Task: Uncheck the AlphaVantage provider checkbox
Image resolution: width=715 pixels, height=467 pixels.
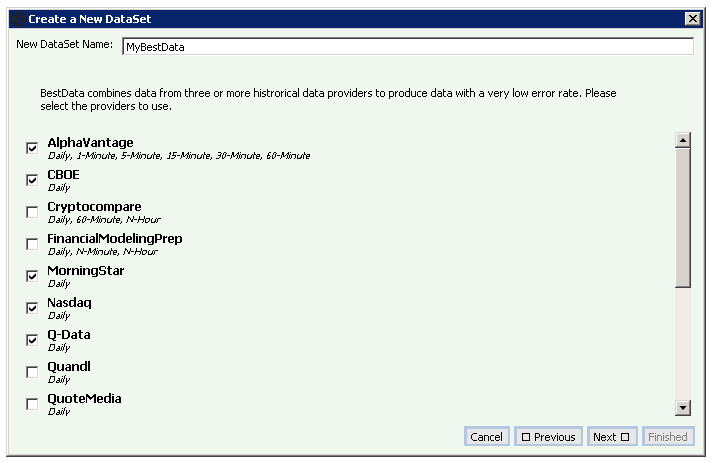Action: pyautogui.click(x=32, y=148)
